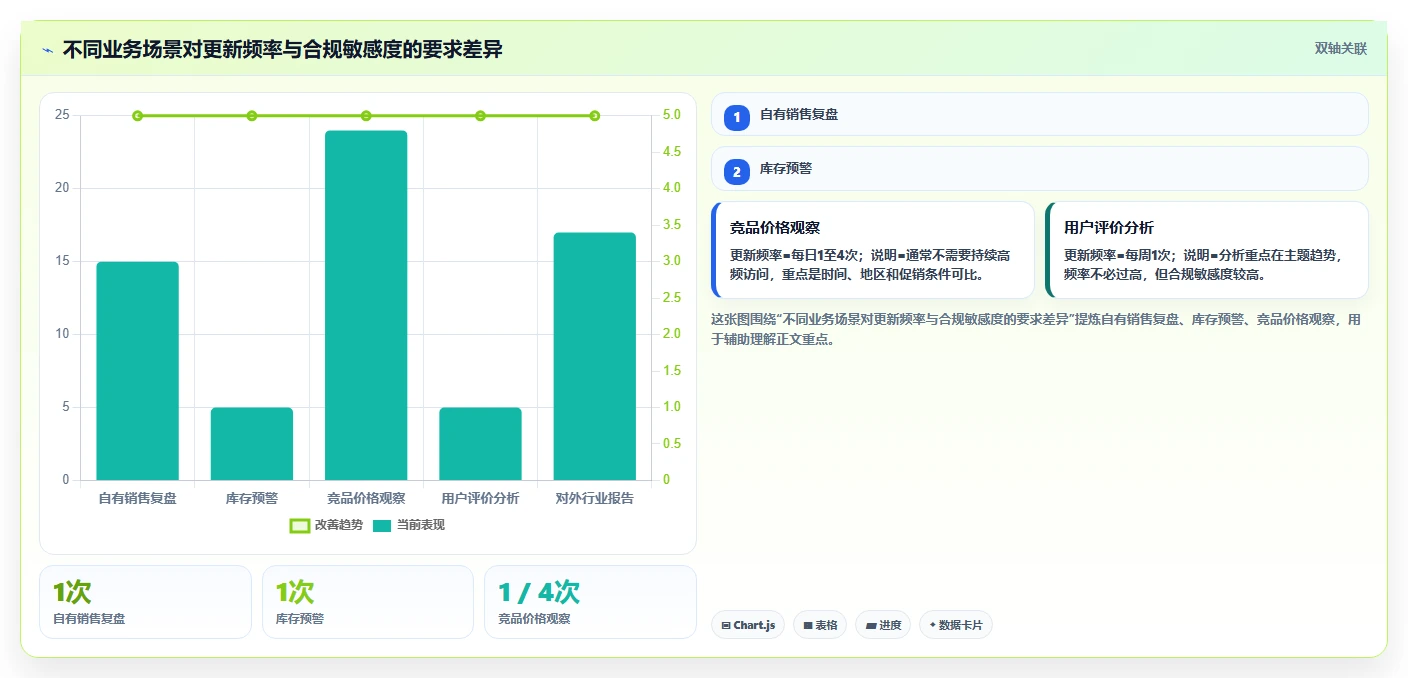Click the number 2 badge for 库存预警
Screen dimensions: 1408x678
pyautogui.click(x=737, y=172)
